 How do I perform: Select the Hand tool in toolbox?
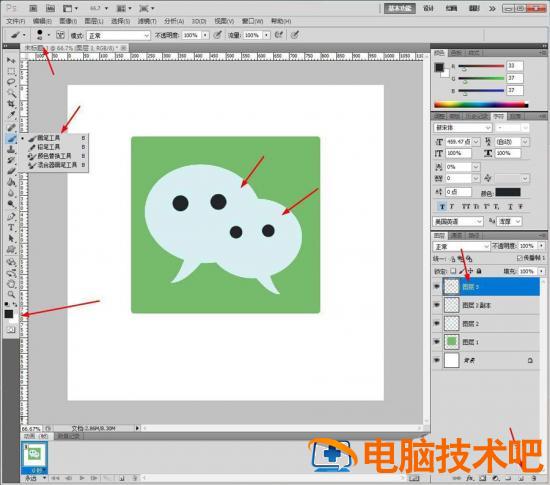tap(11, 284)
